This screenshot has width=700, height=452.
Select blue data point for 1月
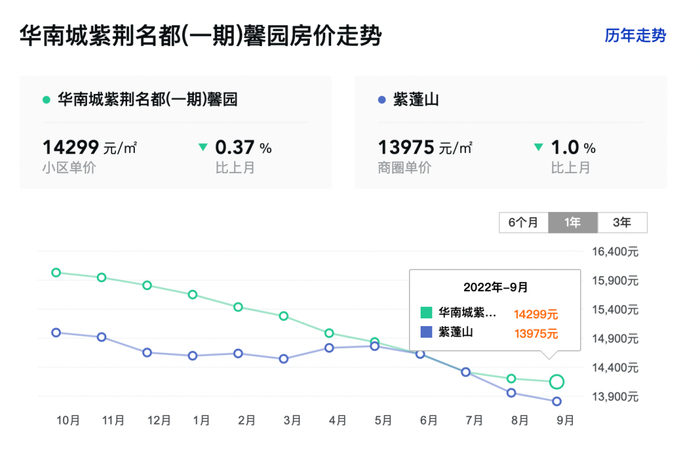(193, 356)
